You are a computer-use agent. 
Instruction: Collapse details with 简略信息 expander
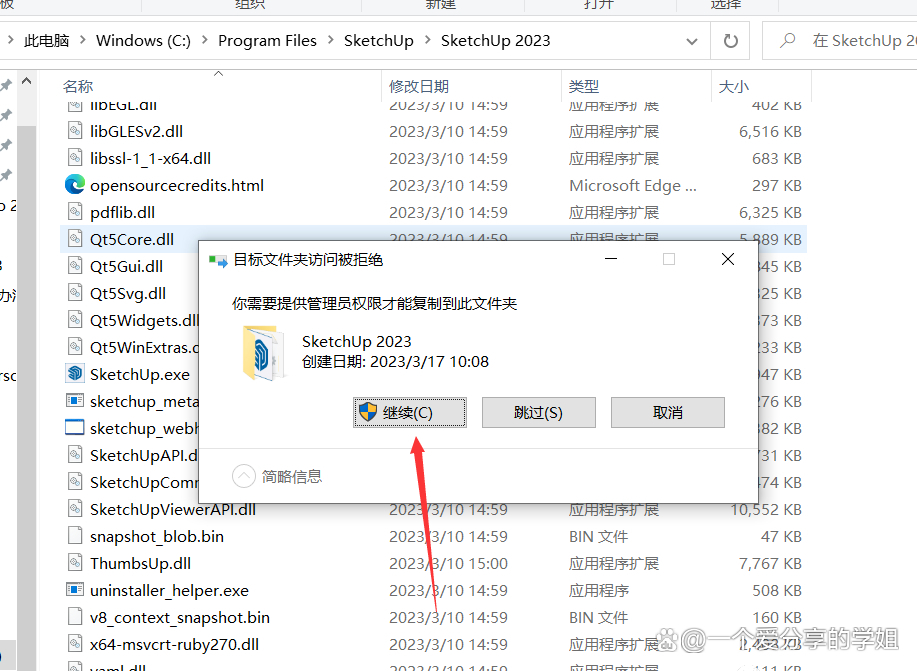point(244,476)
